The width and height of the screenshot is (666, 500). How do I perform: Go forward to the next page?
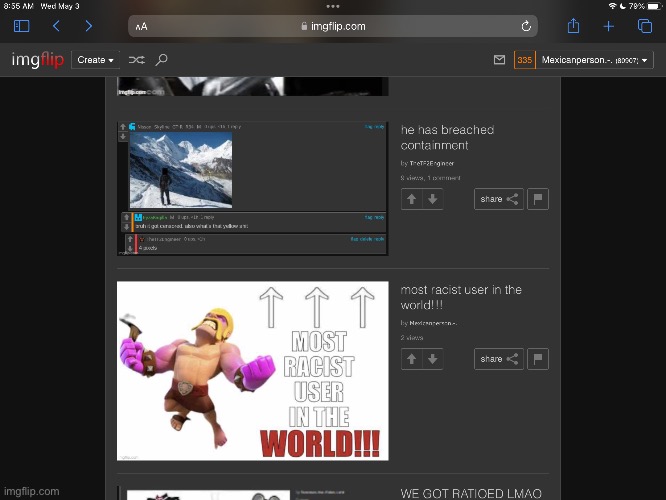[x=88, y=26]
